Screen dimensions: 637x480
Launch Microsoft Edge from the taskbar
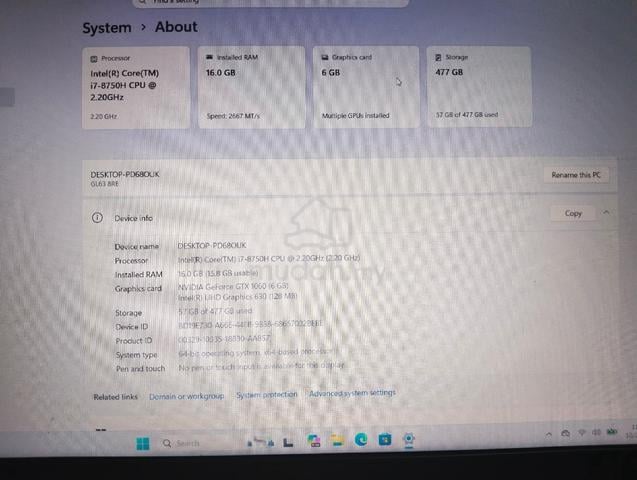click(x=361, y=439)
